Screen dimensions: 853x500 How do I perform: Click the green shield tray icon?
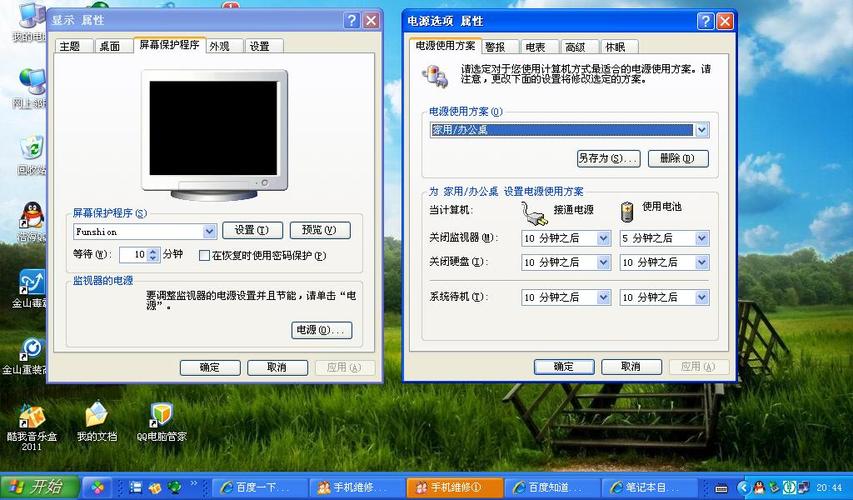coord(788,487)
